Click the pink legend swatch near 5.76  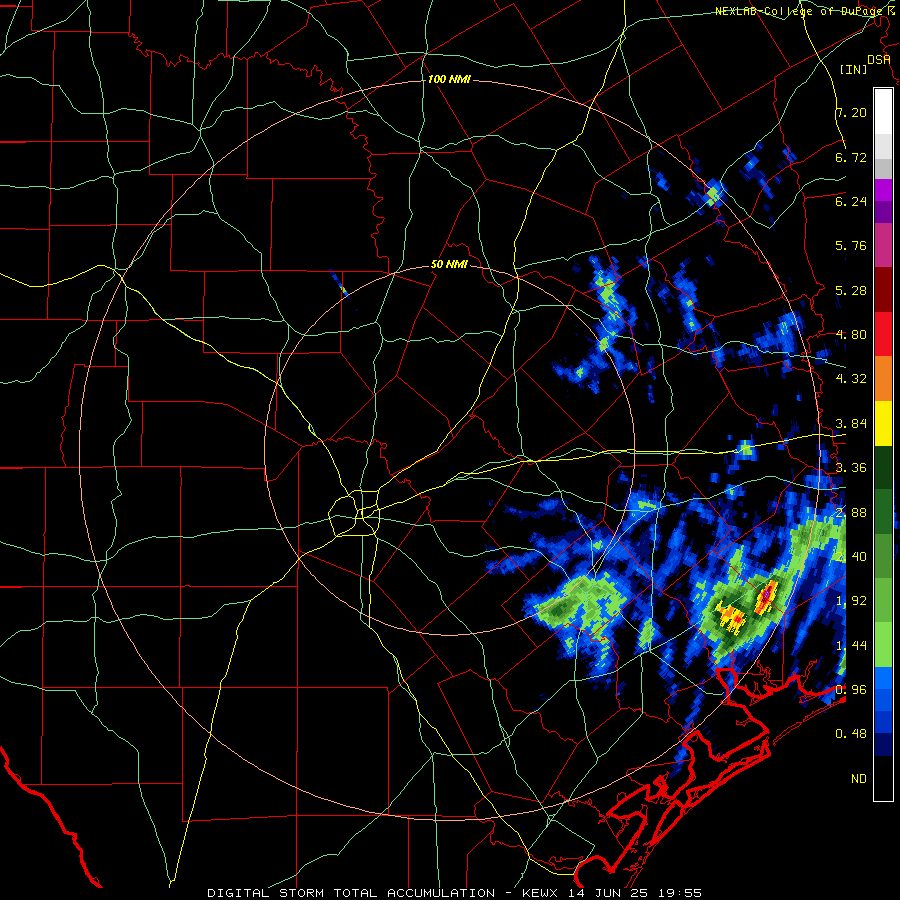coord(883,245)
